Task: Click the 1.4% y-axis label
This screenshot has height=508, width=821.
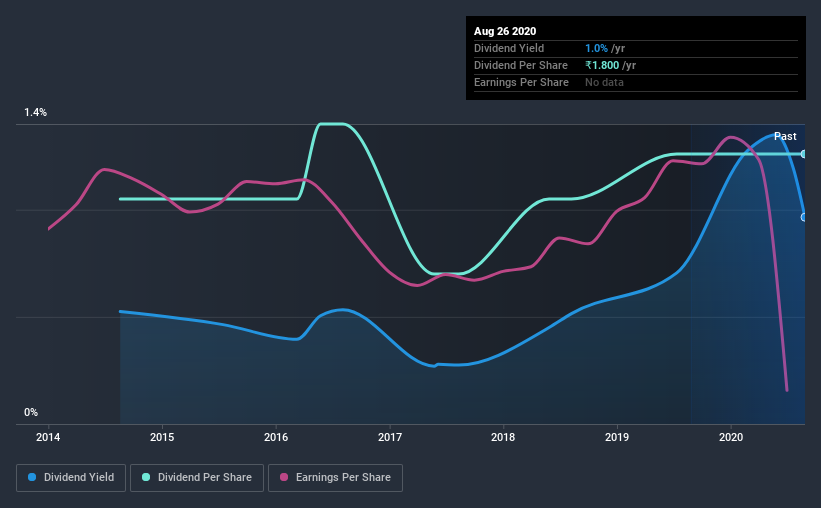Action: pos(36,113)
